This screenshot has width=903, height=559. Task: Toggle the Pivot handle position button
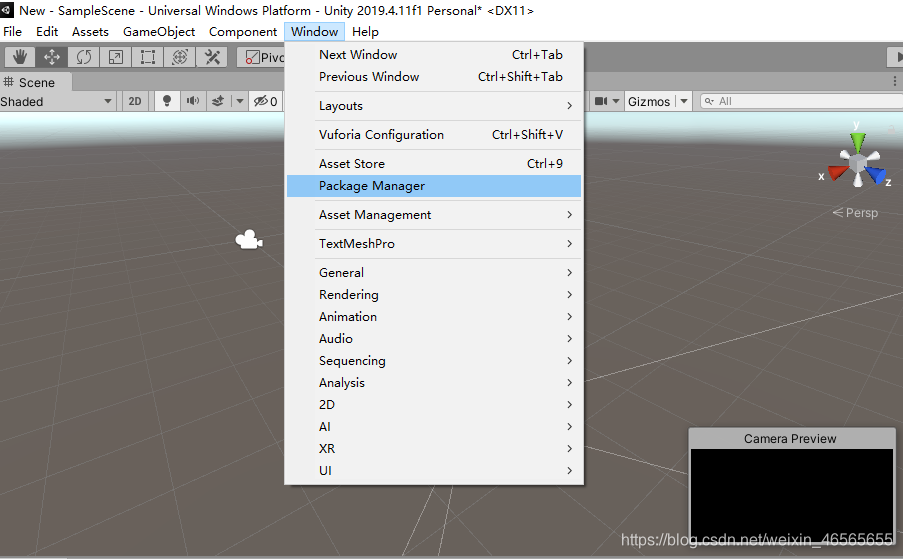tap(261, 57)
